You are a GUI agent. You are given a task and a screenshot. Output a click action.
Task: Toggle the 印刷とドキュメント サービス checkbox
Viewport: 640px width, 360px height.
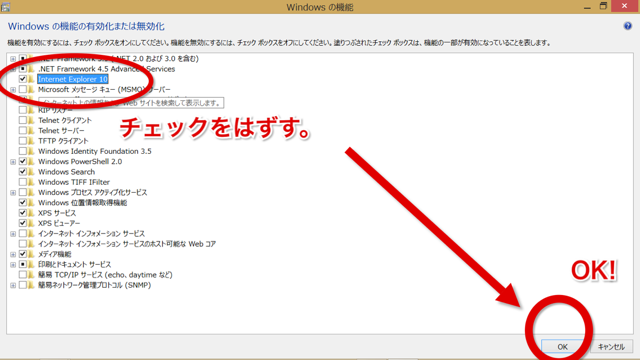click(23, 264)
